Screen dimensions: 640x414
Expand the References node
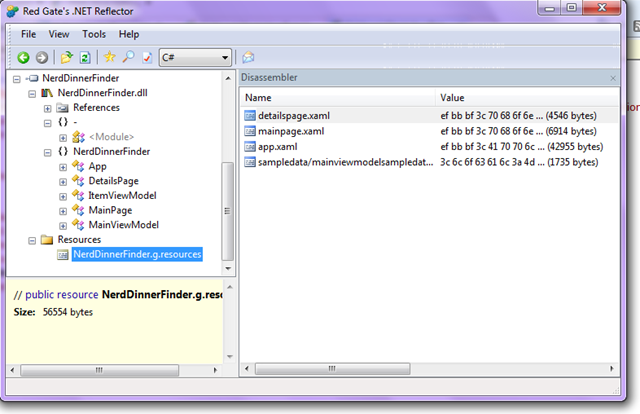[x=47, y=109]
